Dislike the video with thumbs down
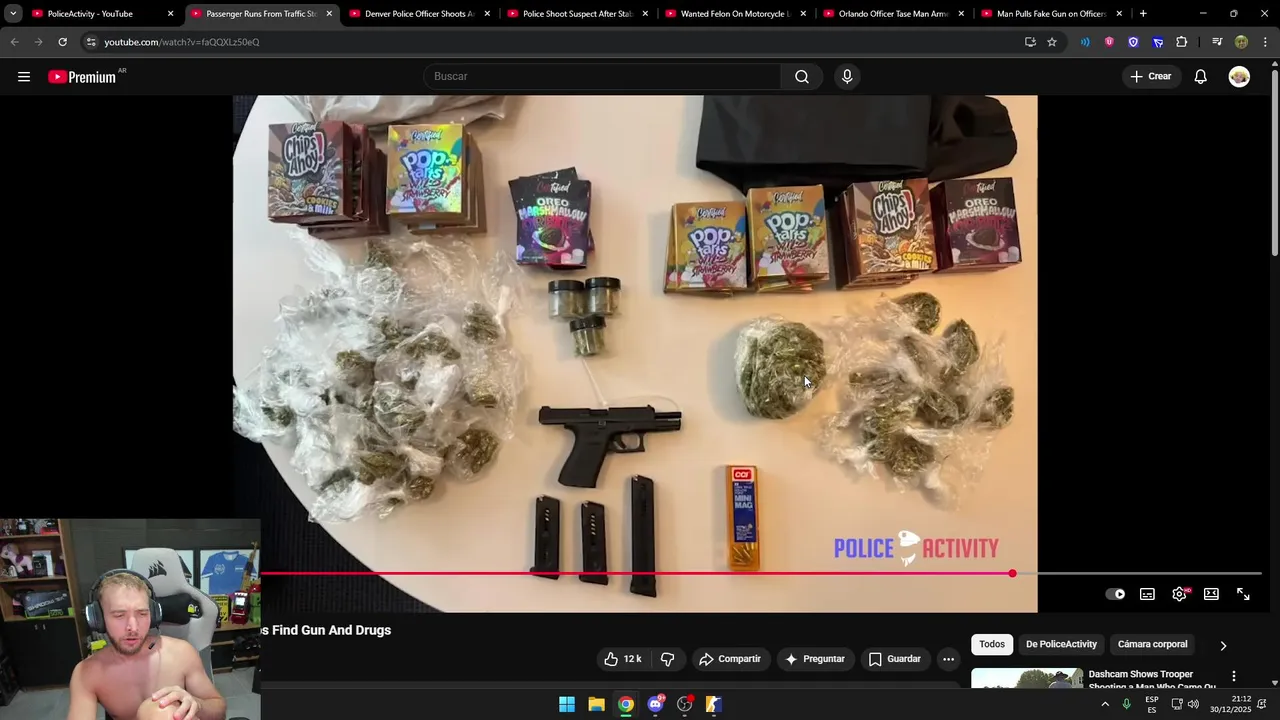This screenshot has height=720, width=1280. 668,659
